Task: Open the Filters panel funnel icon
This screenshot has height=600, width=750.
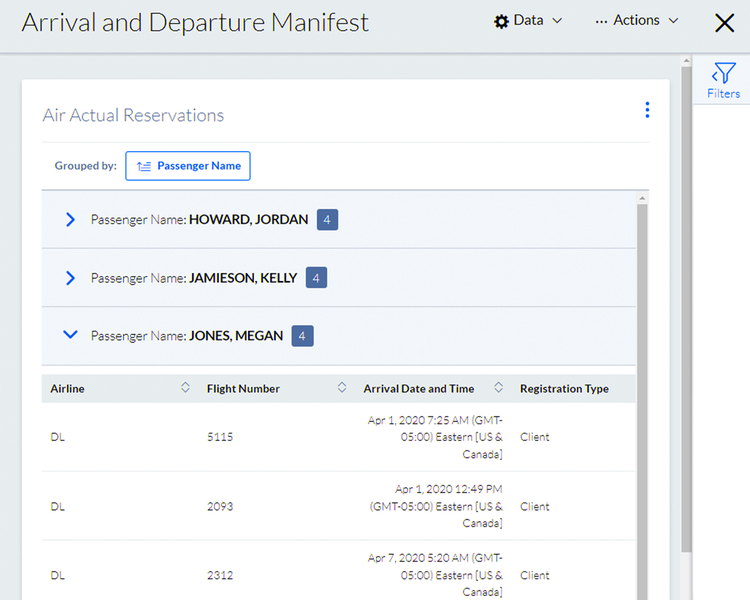Action: (723, 74)
